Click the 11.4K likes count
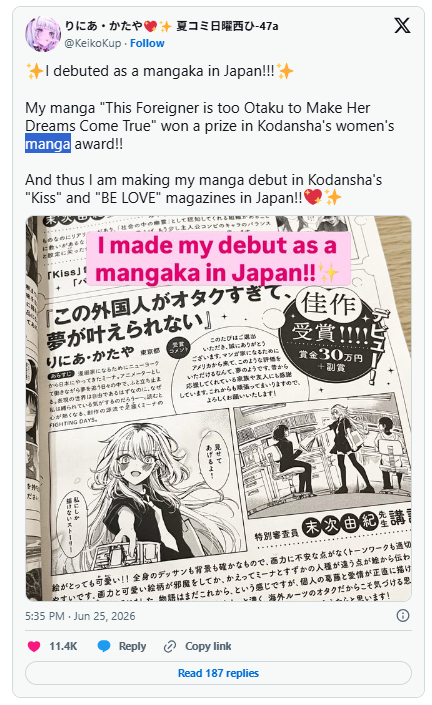432x705 pixels. pyautogui.click(x=63, y=646)
